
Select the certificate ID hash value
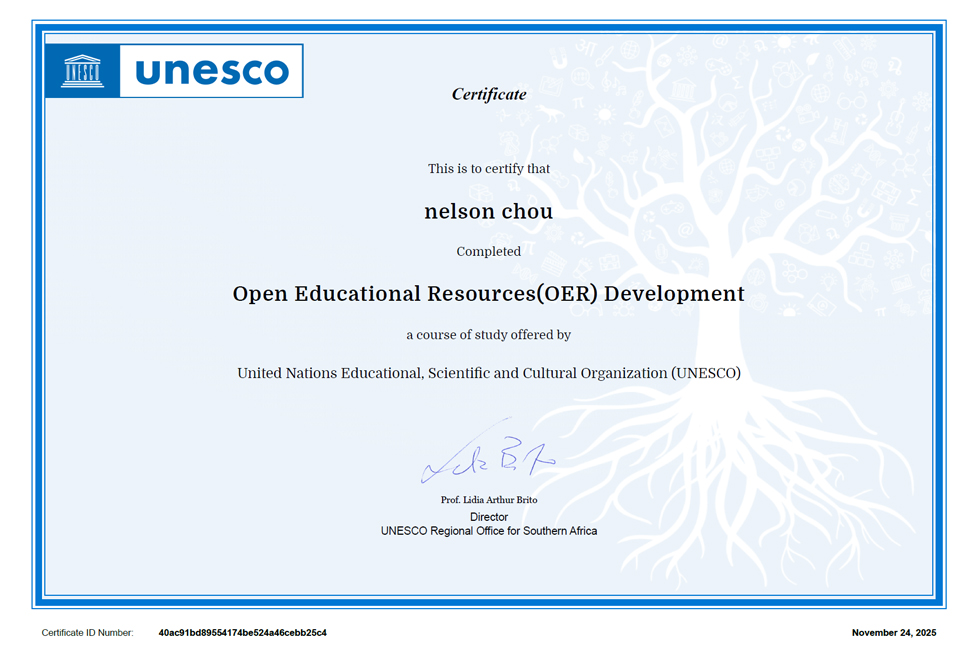pyautogui.click(x=242, y=633)
